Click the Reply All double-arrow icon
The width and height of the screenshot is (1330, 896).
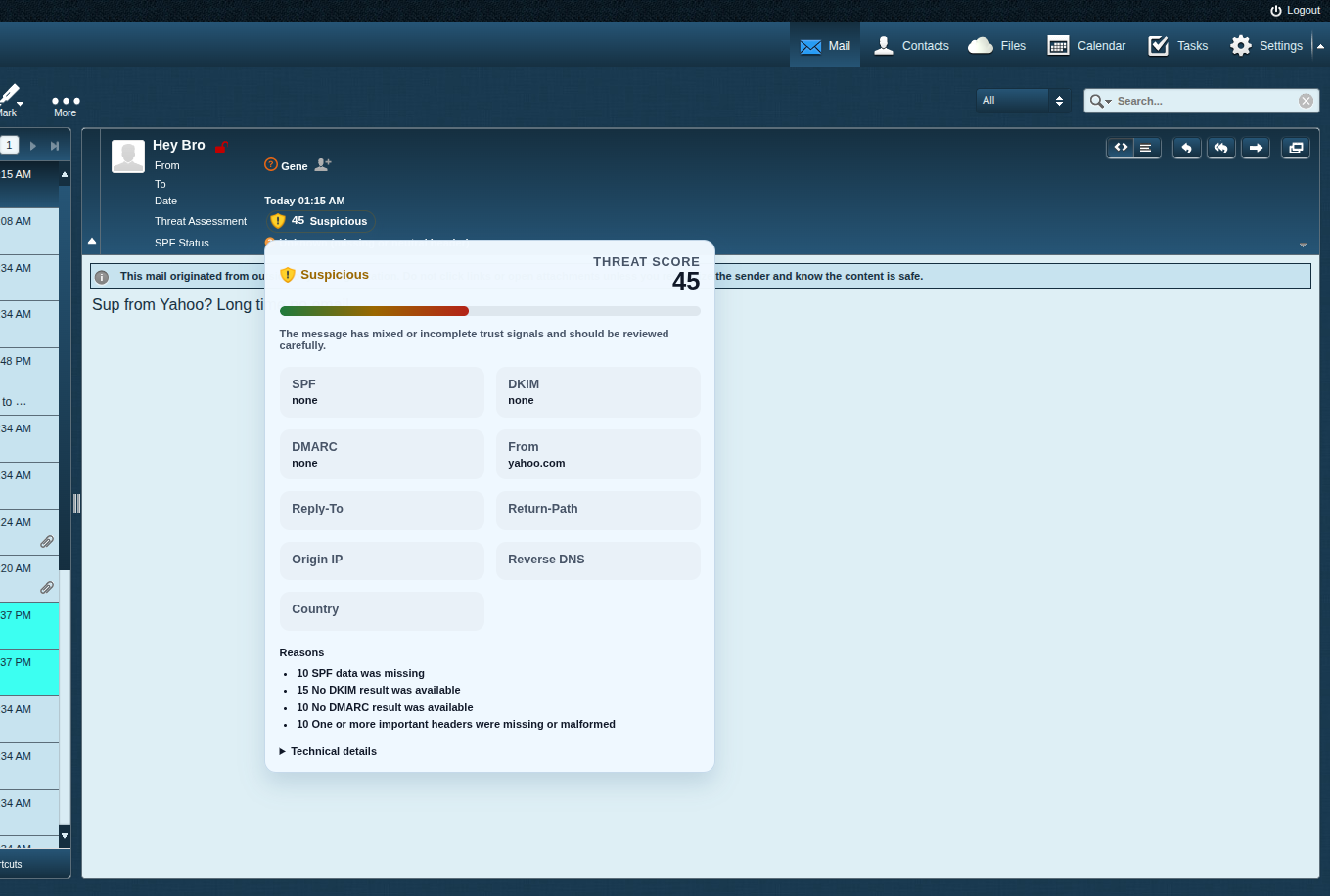coord(1220,148)
